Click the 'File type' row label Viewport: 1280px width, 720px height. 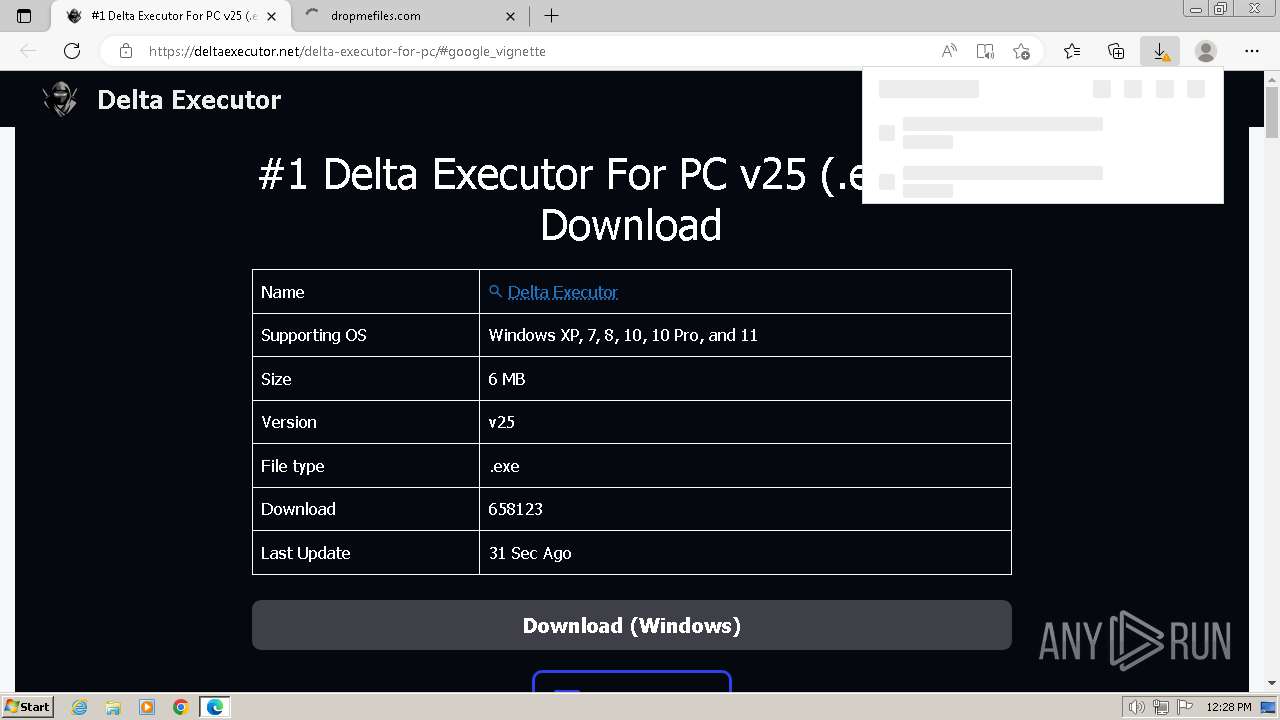pos(292,466)
